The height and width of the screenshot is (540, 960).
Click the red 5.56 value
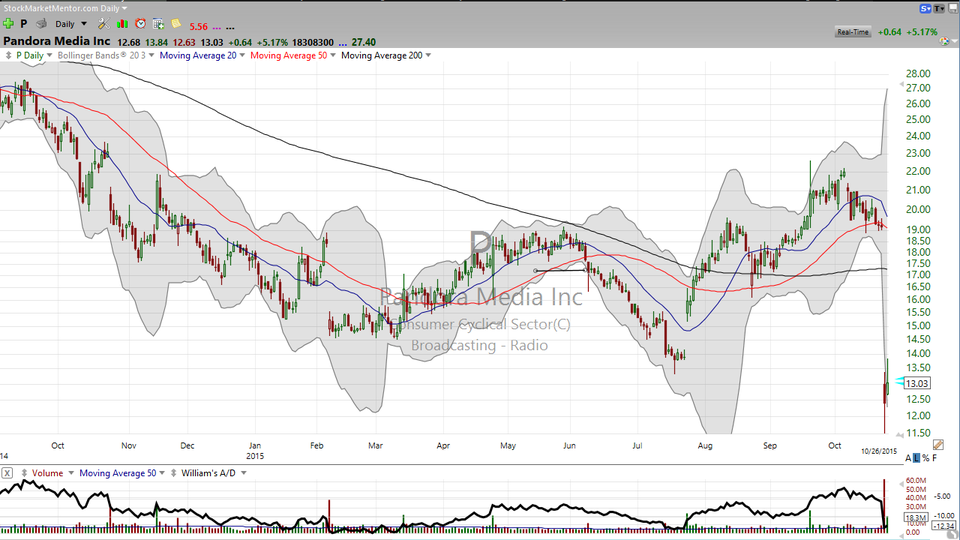[198, 27]
